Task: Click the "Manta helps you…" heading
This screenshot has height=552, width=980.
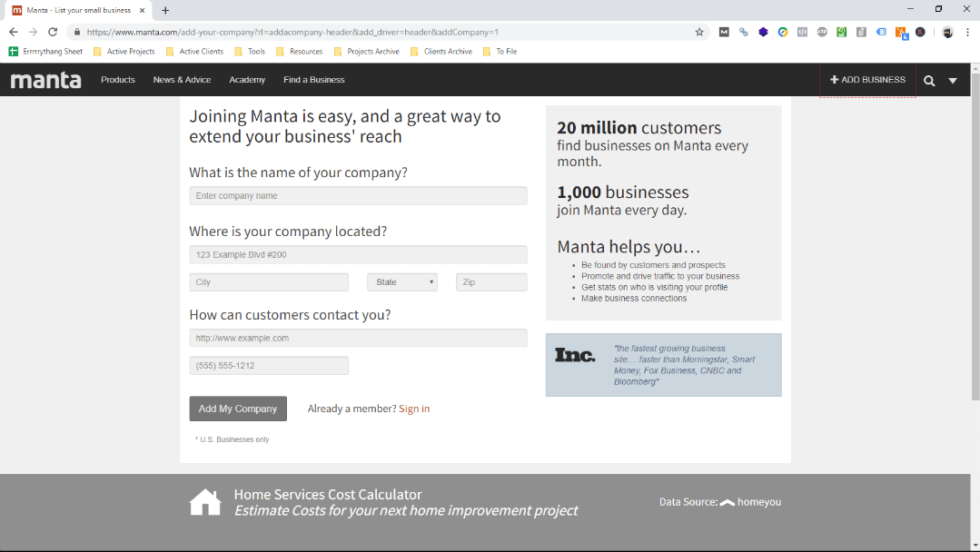Action: 629,246
